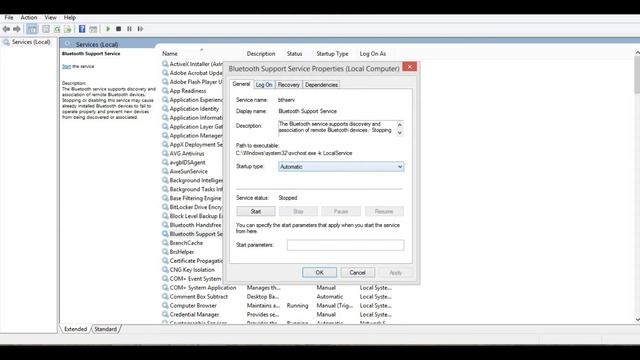Image resolution: width=640 pixels, height=360 pixels.
Task: Open the blue Help icon in the toolbar
Action: 82,29
